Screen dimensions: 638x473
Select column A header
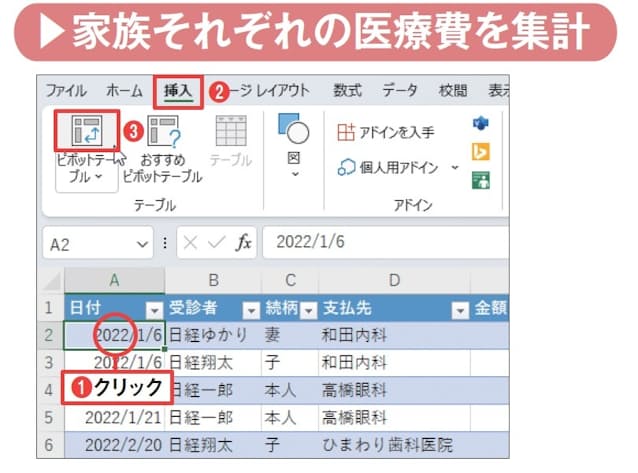114,280
